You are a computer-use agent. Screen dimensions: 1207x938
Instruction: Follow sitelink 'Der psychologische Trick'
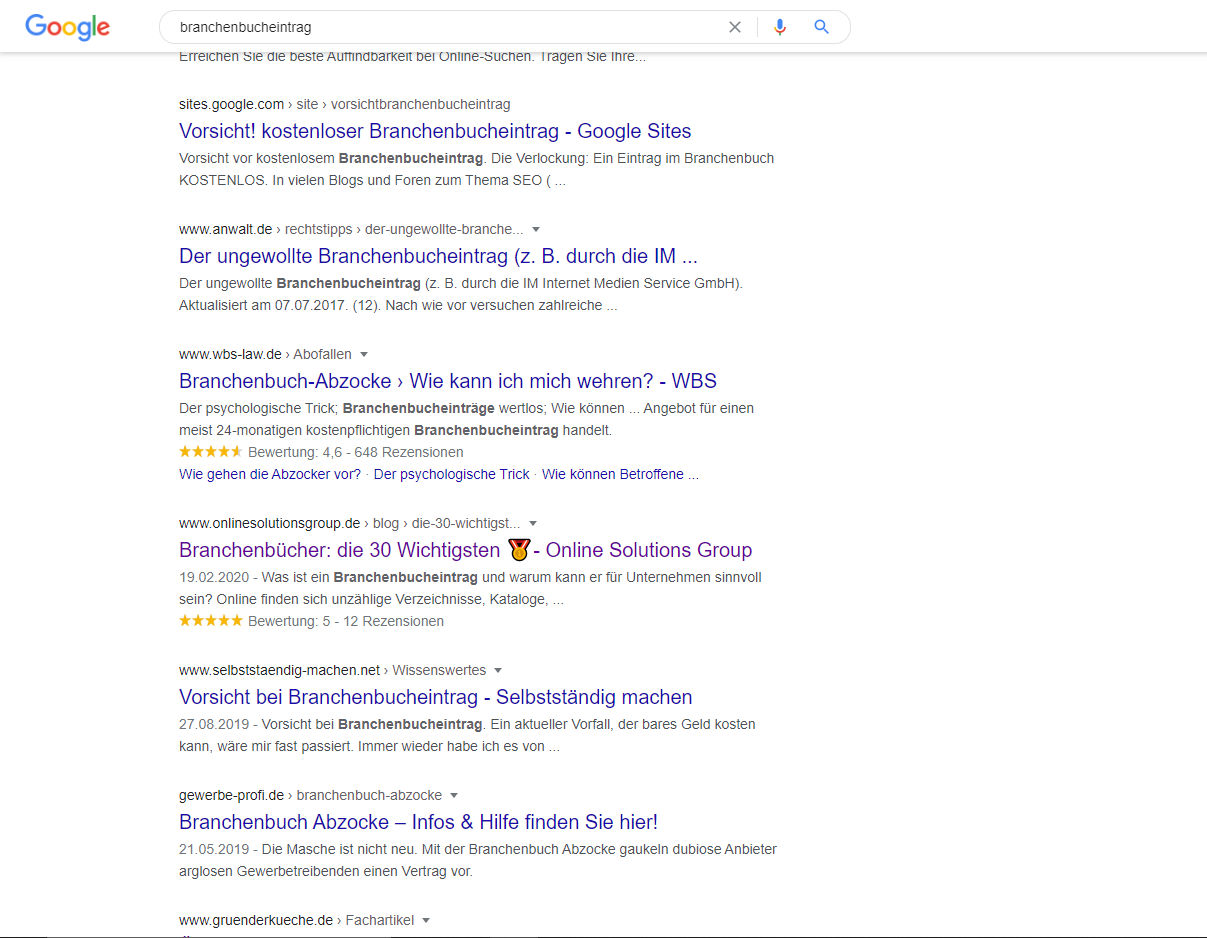(x=451, y=474)
